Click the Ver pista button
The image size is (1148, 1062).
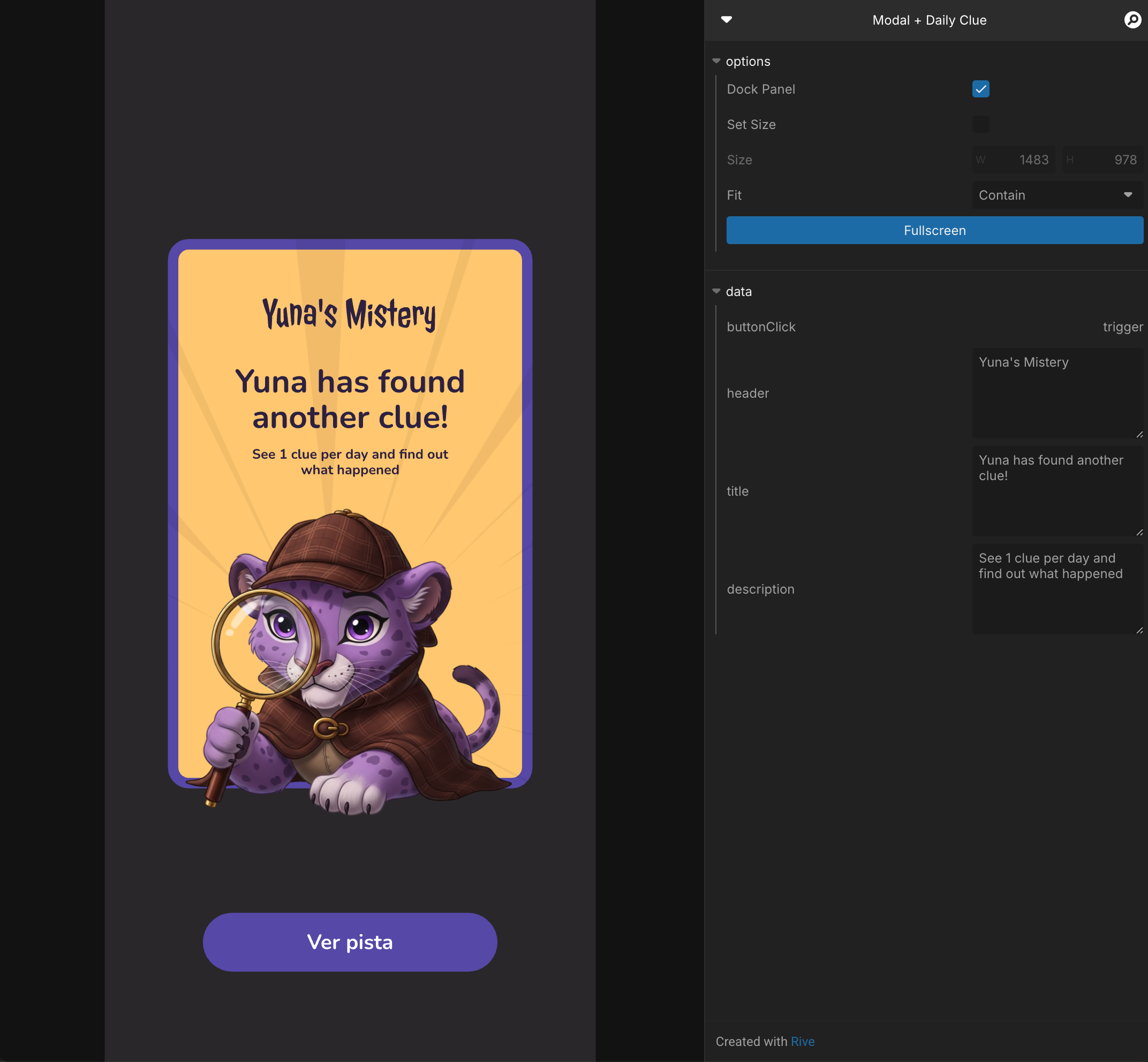350,943
